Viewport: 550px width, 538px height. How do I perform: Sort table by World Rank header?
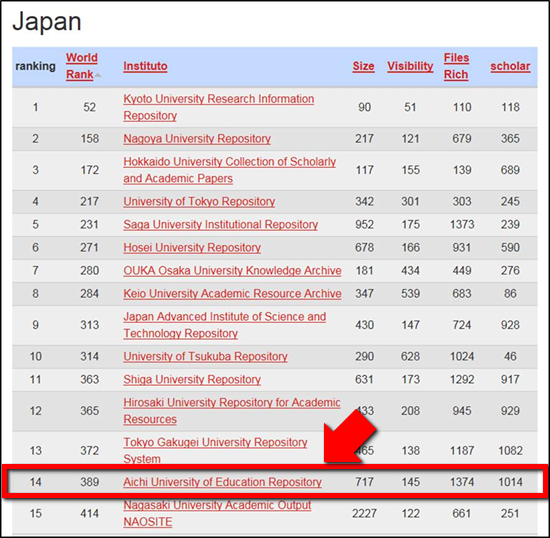pos(82,66)
